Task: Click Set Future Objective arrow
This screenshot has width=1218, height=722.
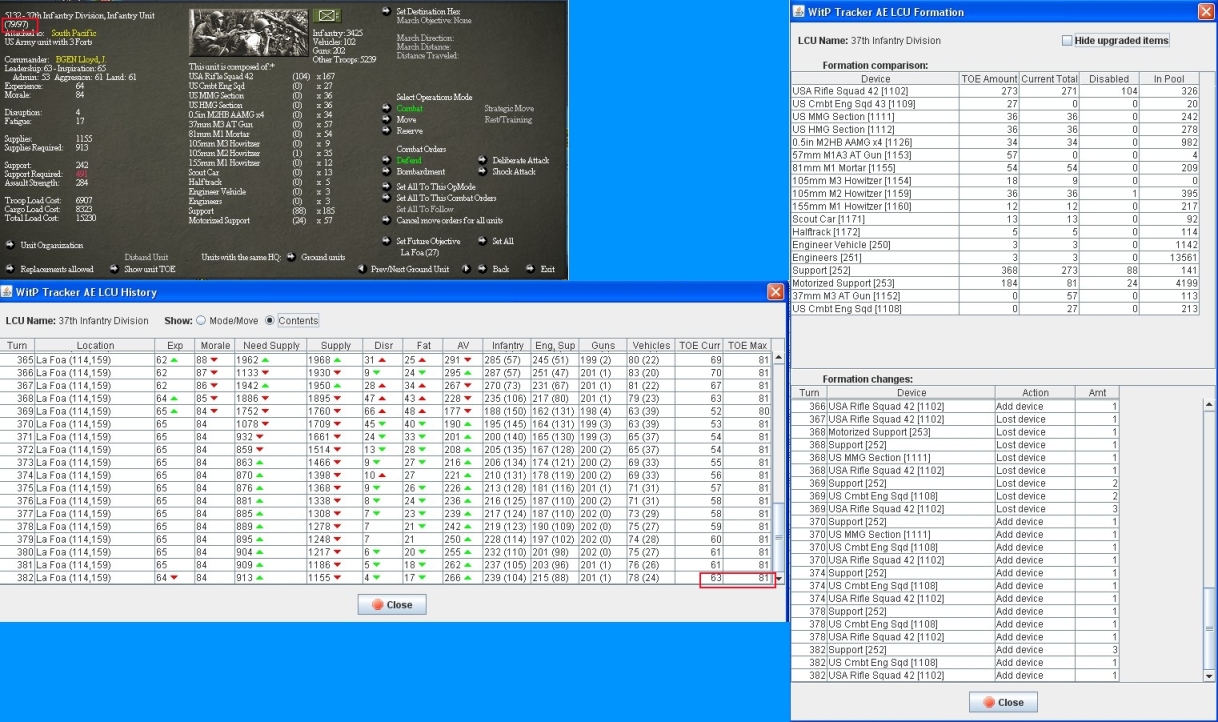Action: (388, 241)
